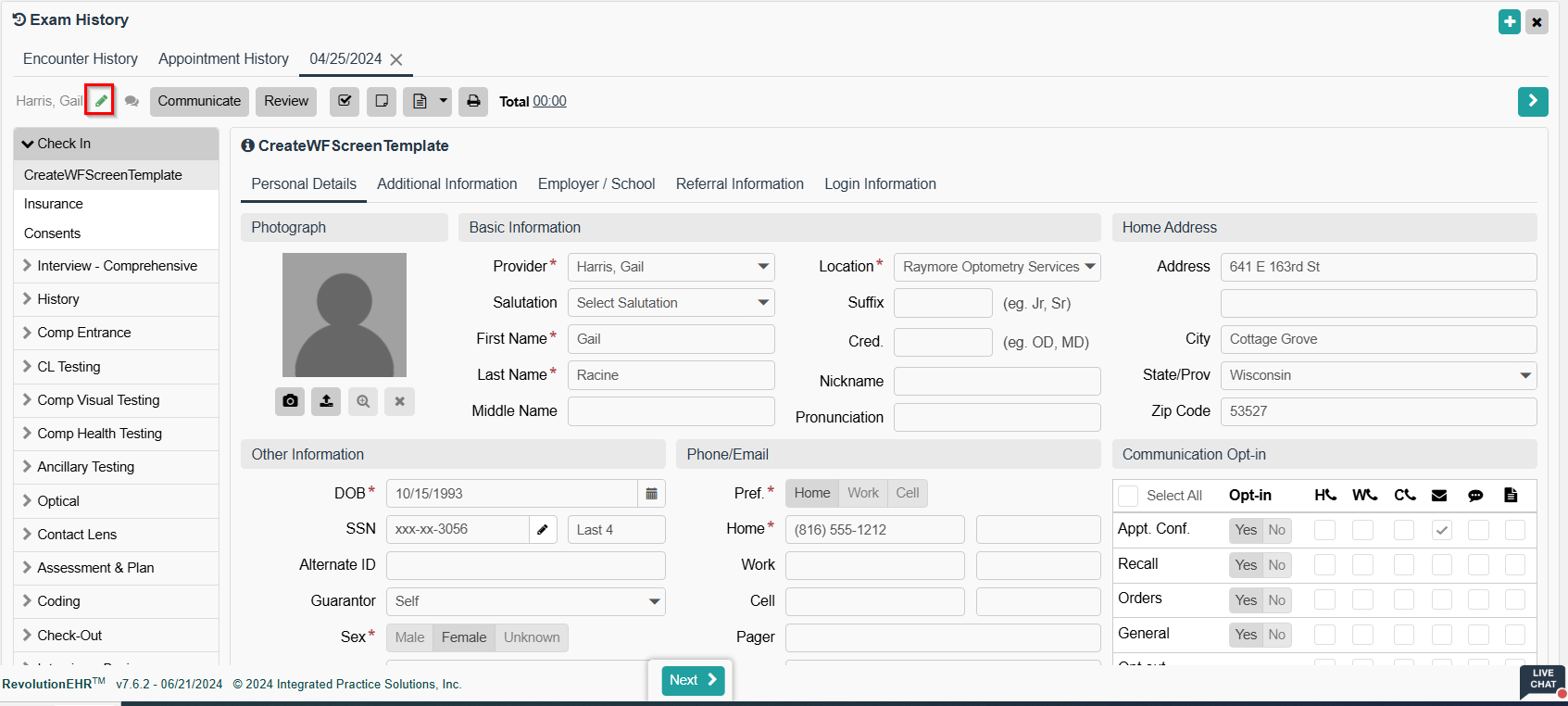Click the green pencil edit icon beside Harris, Gail

100,101
